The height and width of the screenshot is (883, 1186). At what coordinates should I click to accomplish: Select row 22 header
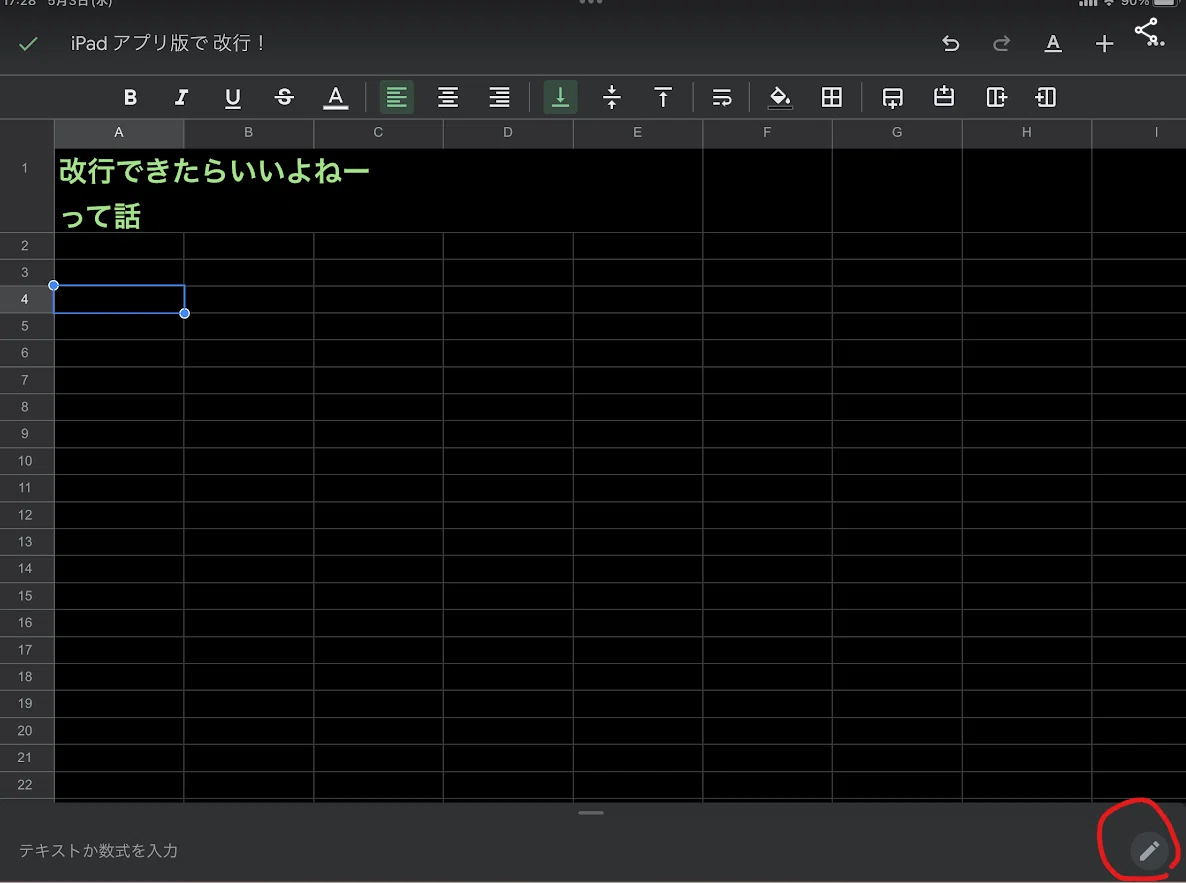pos(26,785)
